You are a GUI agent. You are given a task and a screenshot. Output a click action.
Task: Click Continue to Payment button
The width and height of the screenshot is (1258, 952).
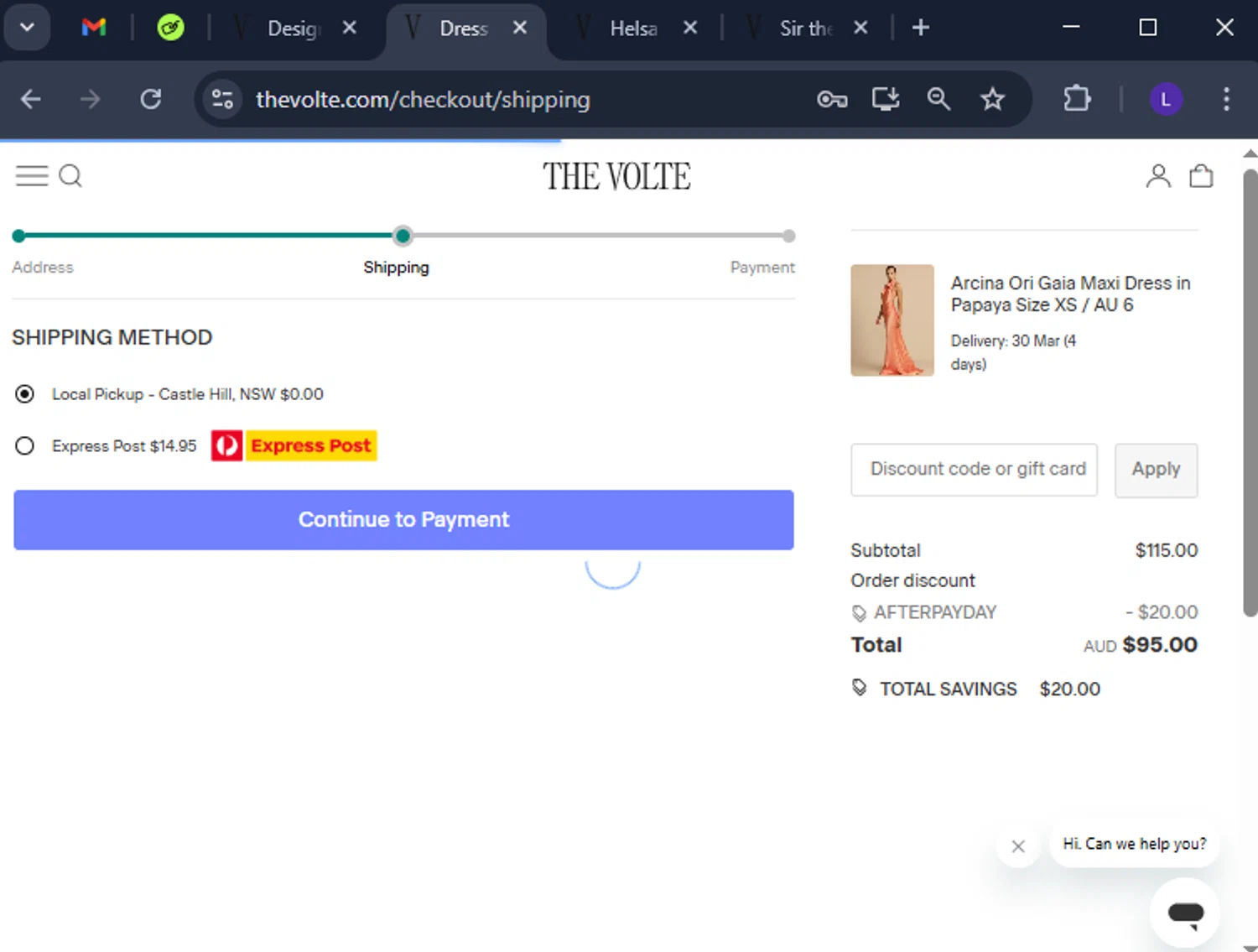click(403, 520)
